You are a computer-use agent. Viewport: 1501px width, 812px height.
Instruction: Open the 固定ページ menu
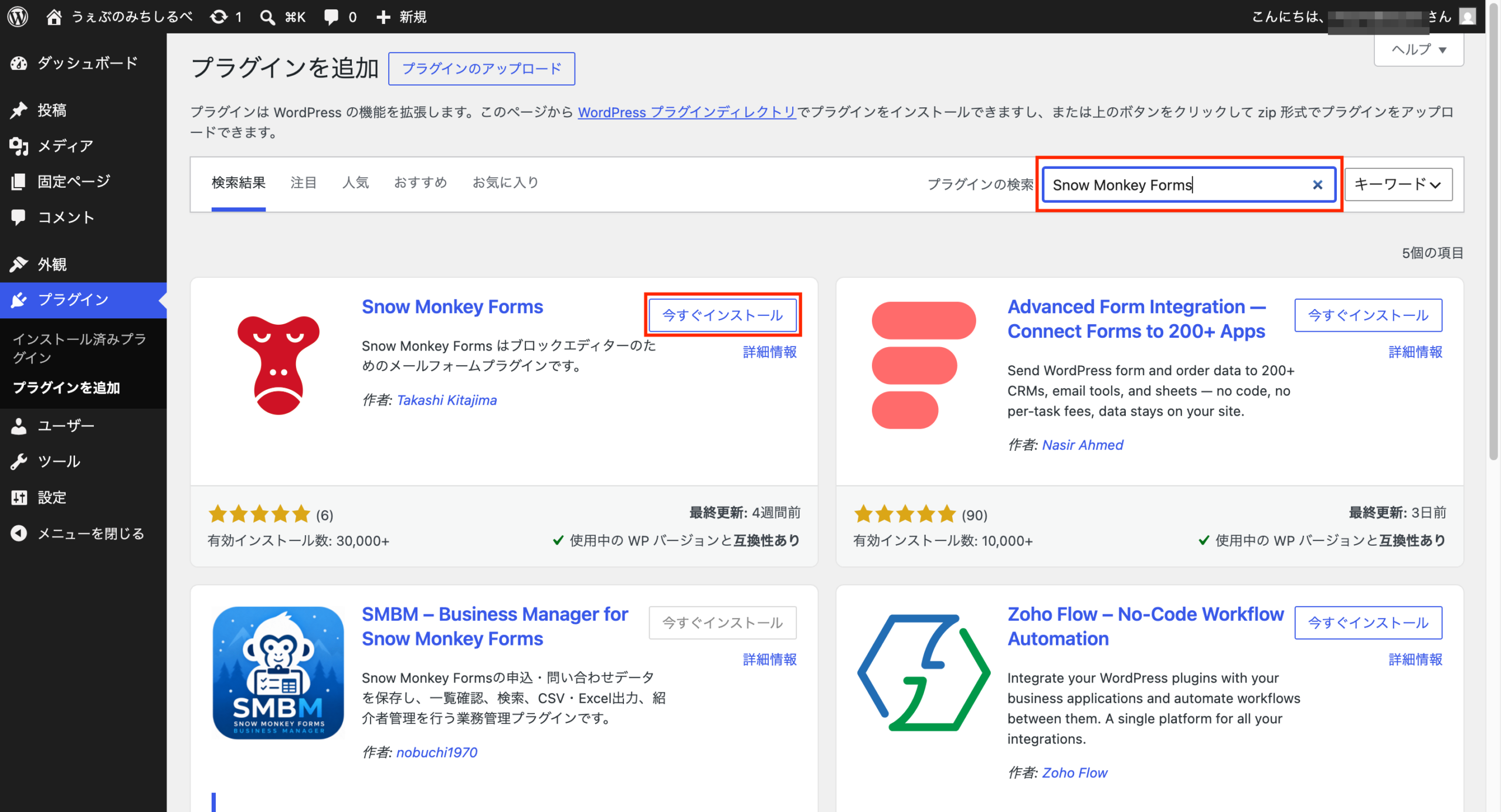[x=83, y=182]
